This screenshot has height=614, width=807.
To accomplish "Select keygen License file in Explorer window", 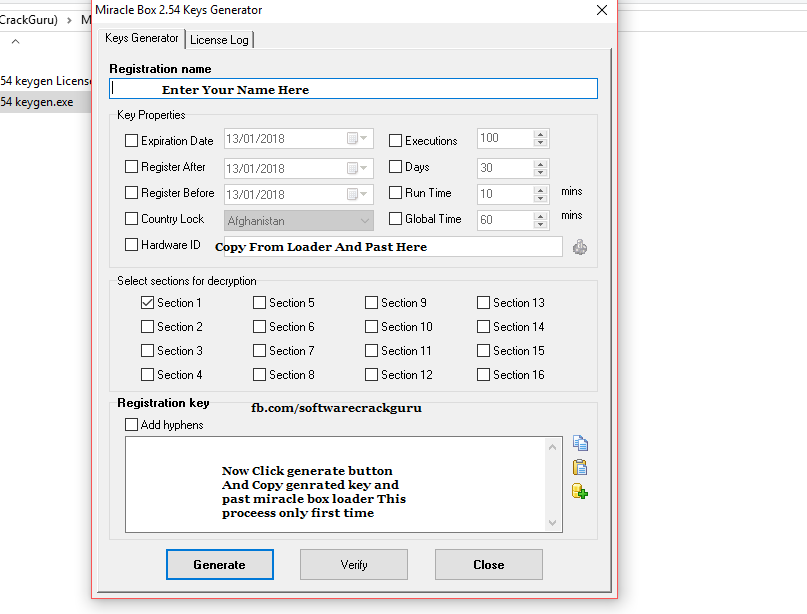I will point(45,81).
